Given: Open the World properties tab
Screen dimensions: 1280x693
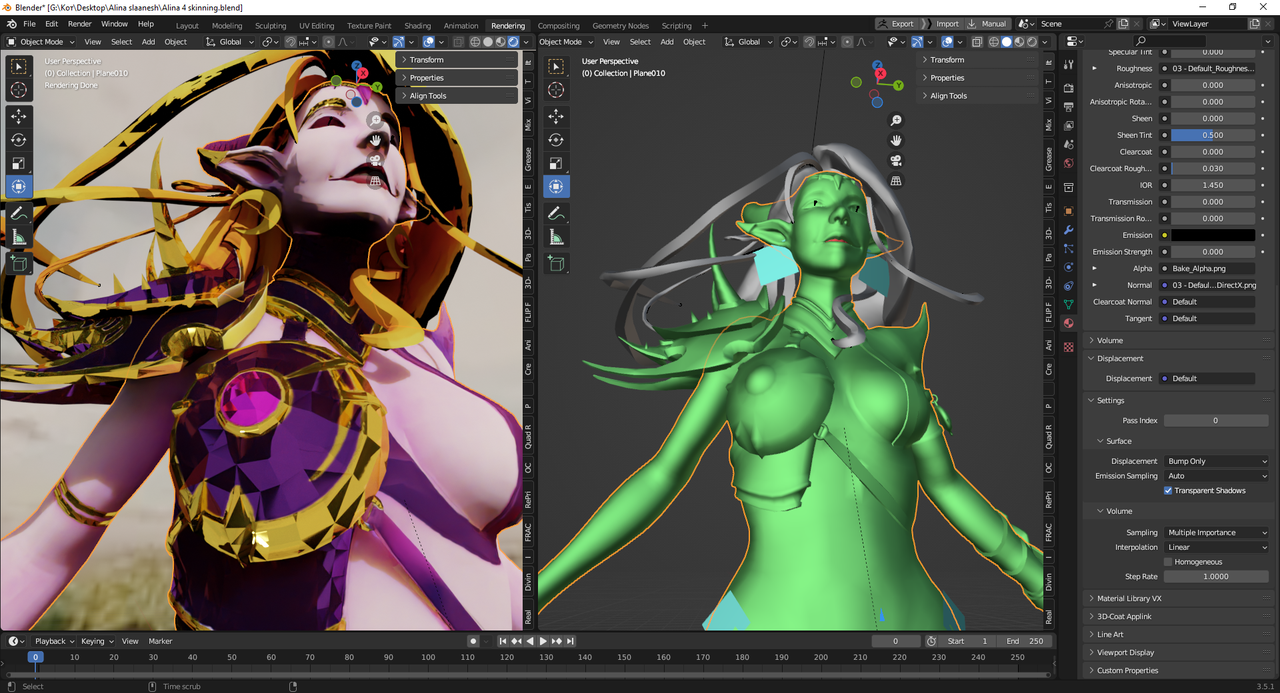Looking at the screenshot, I should pos(1069,163).
